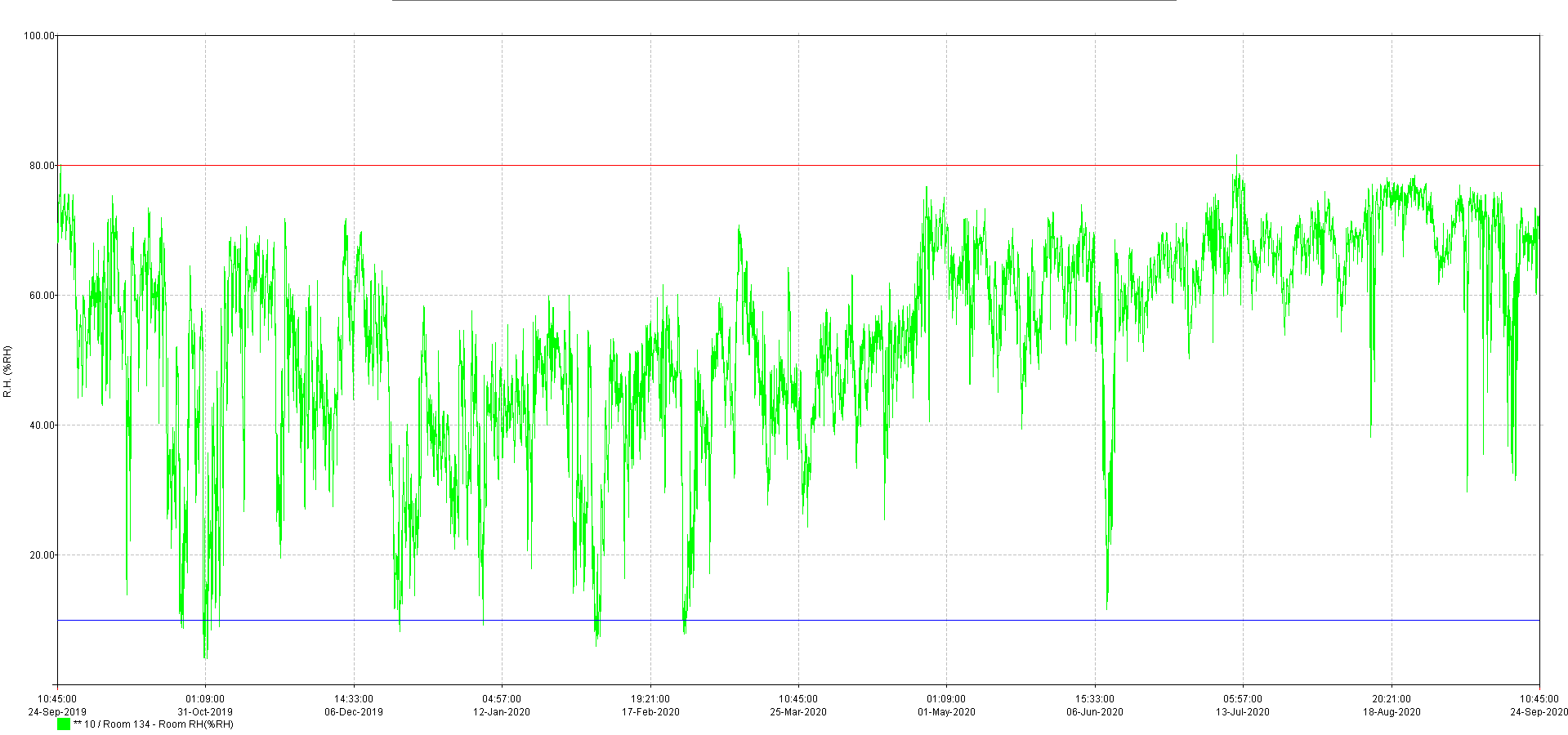Click the 14:33:00 time label
The height and width of the screenshot is (735, 1568).
click(x=354, y=699)
